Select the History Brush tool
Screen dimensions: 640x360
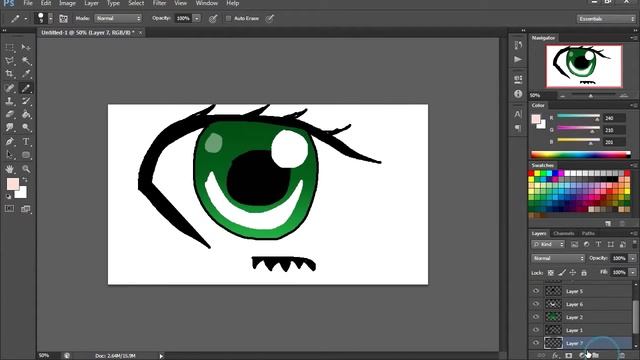[26, 101]
